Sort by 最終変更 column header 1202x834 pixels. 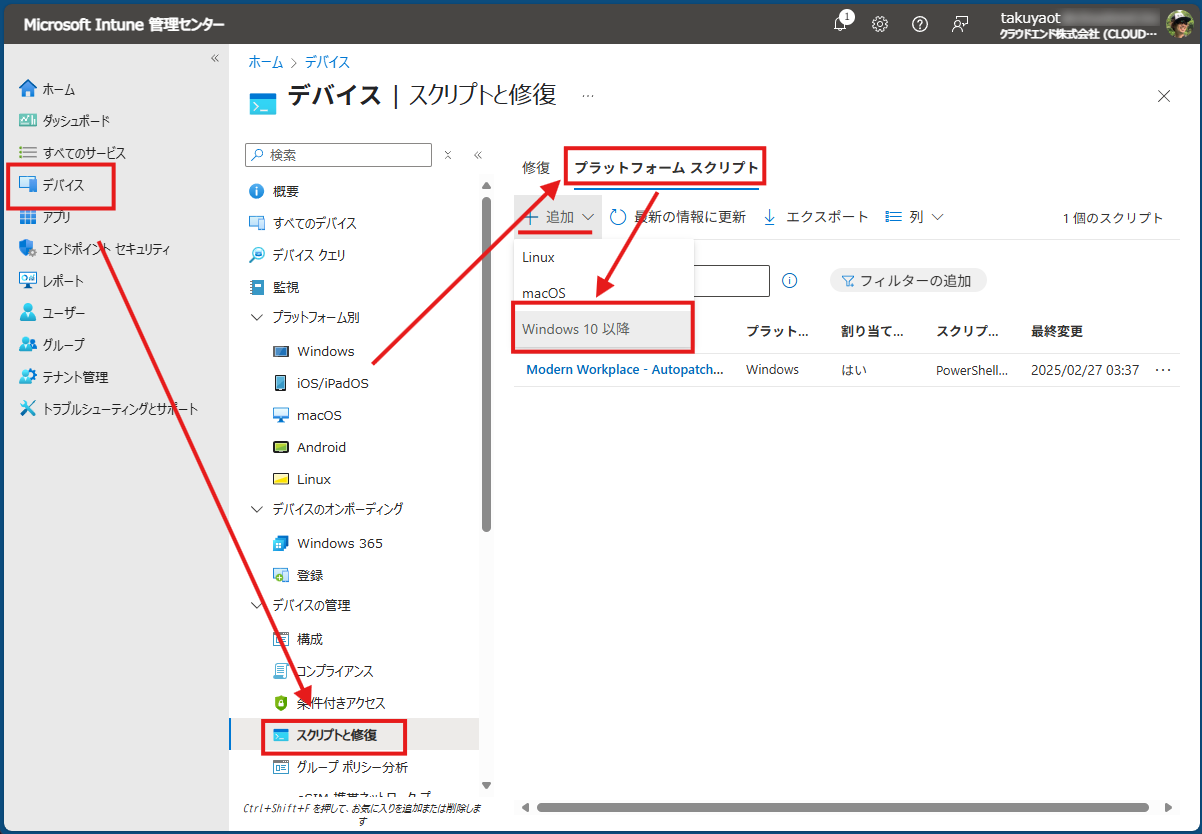[x=1056, y=331]
